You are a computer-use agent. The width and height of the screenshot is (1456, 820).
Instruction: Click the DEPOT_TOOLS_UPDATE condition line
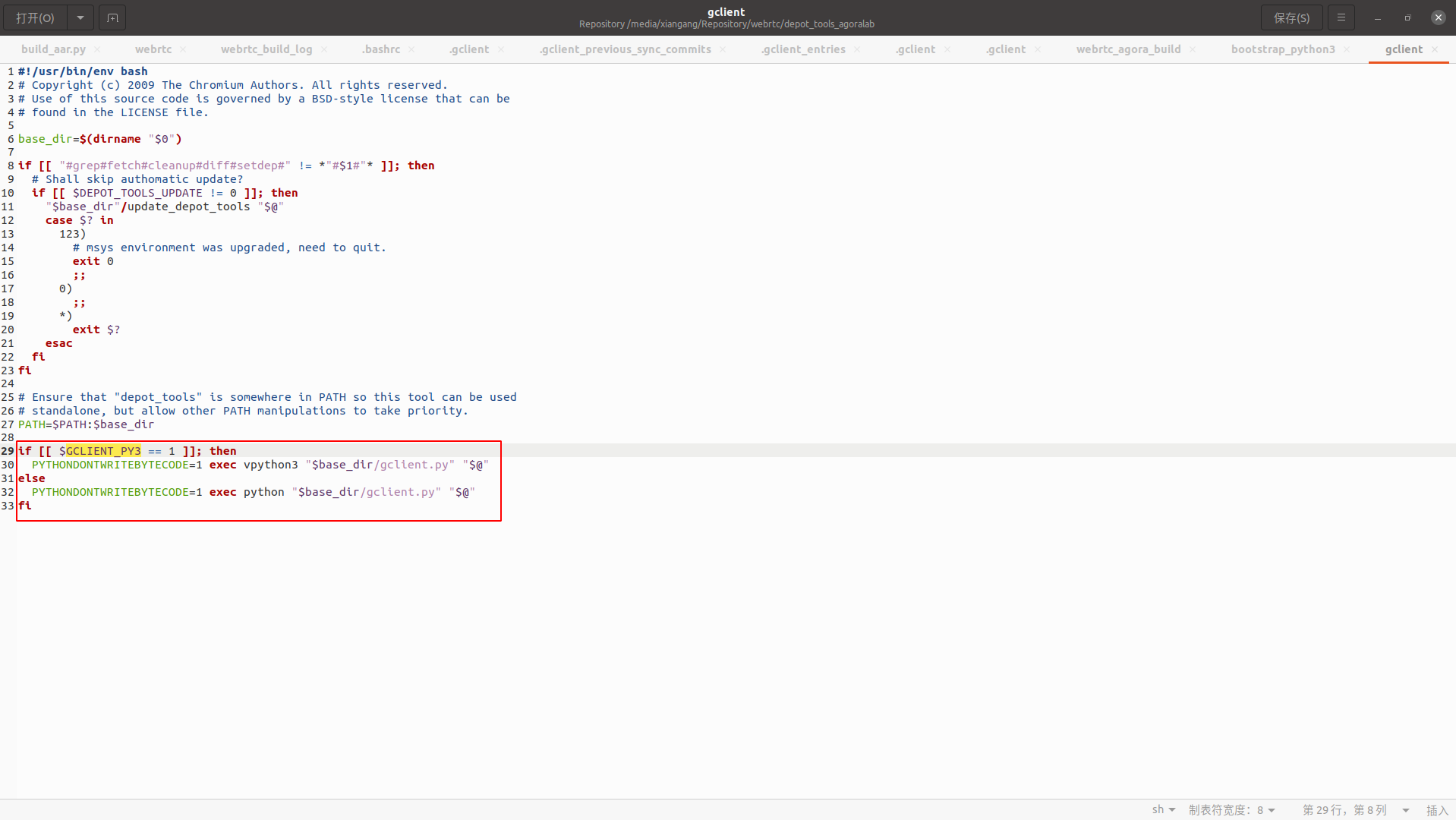tap(165, 193)
